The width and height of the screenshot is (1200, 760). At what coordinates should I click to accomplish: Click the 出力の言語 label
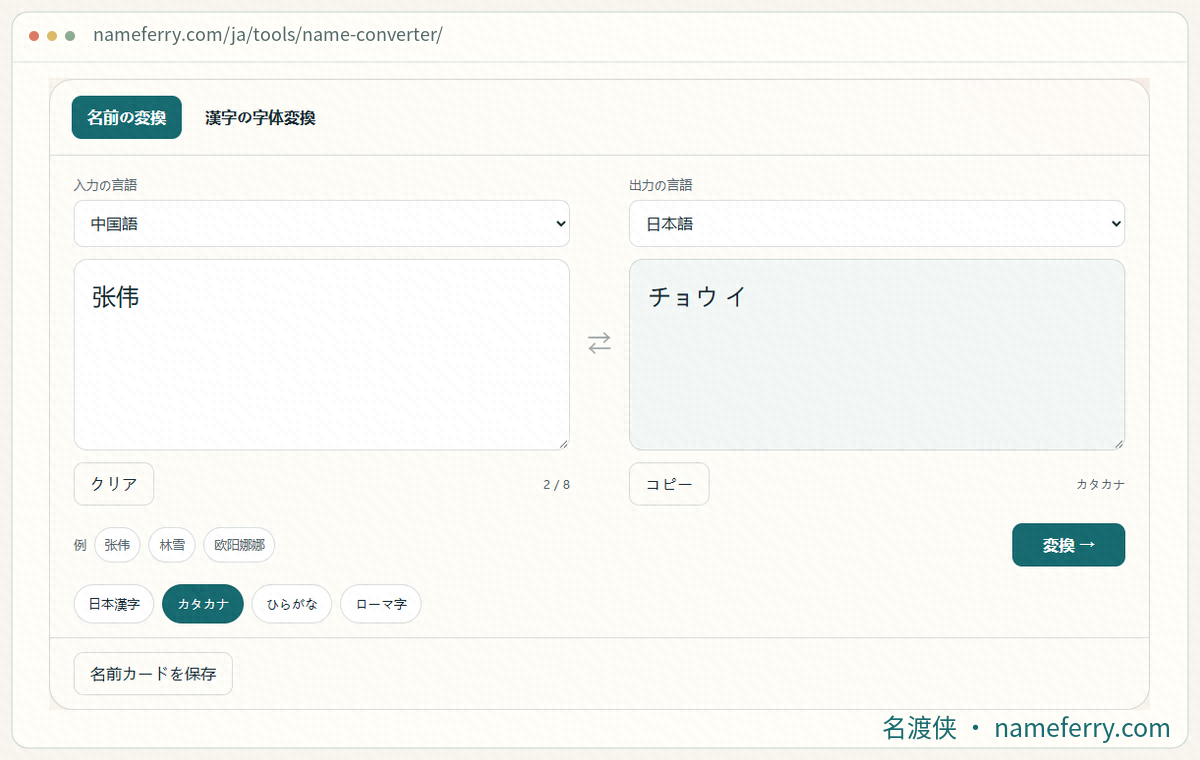pyautogui.click(x=660, y=185)
